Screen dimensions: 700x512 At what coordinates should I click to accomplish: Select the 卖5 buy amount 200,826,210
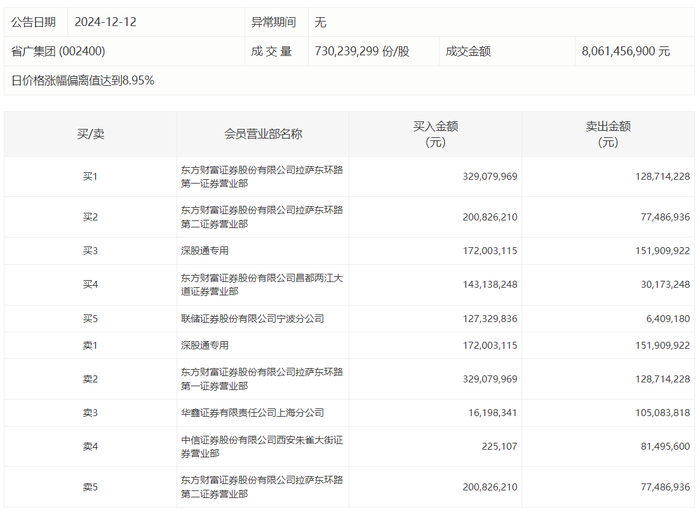tap(490, 487)
